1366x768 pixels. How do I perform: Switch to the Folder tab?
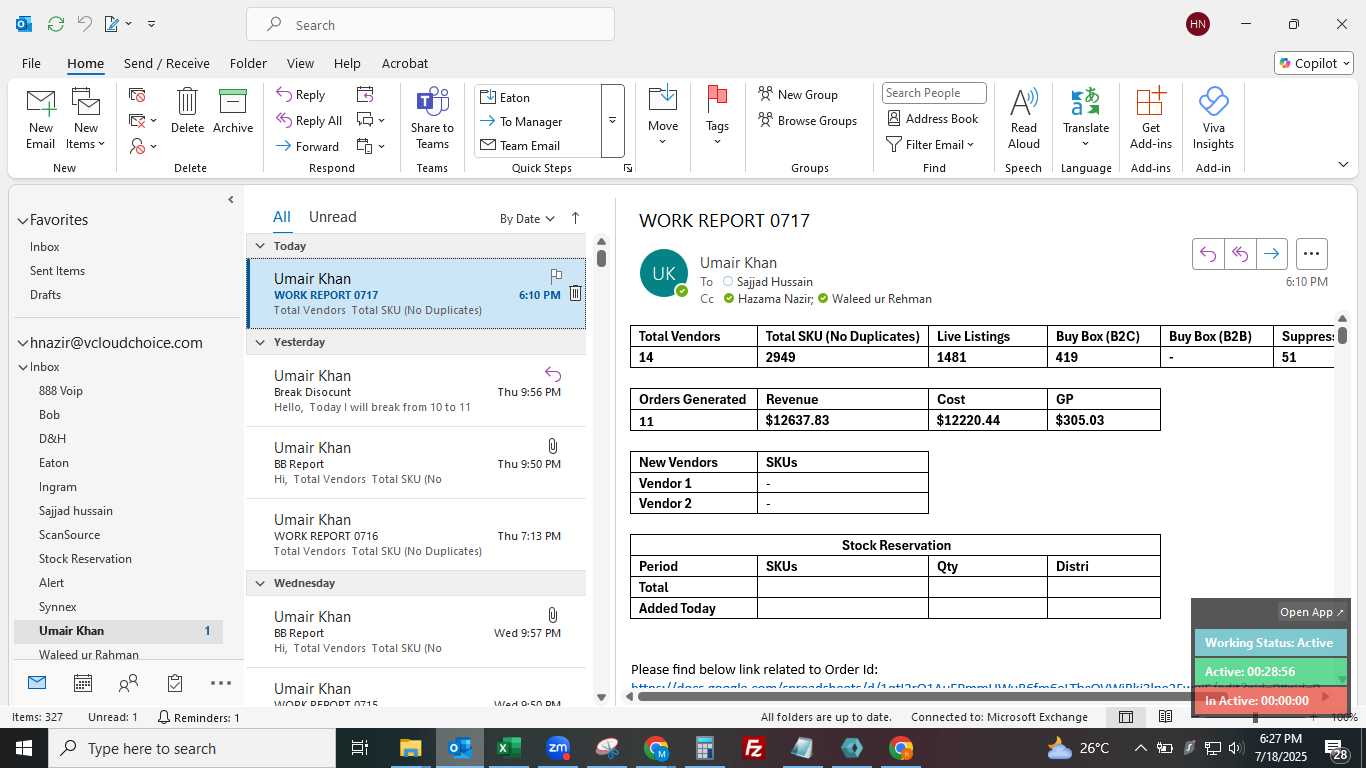248,63
